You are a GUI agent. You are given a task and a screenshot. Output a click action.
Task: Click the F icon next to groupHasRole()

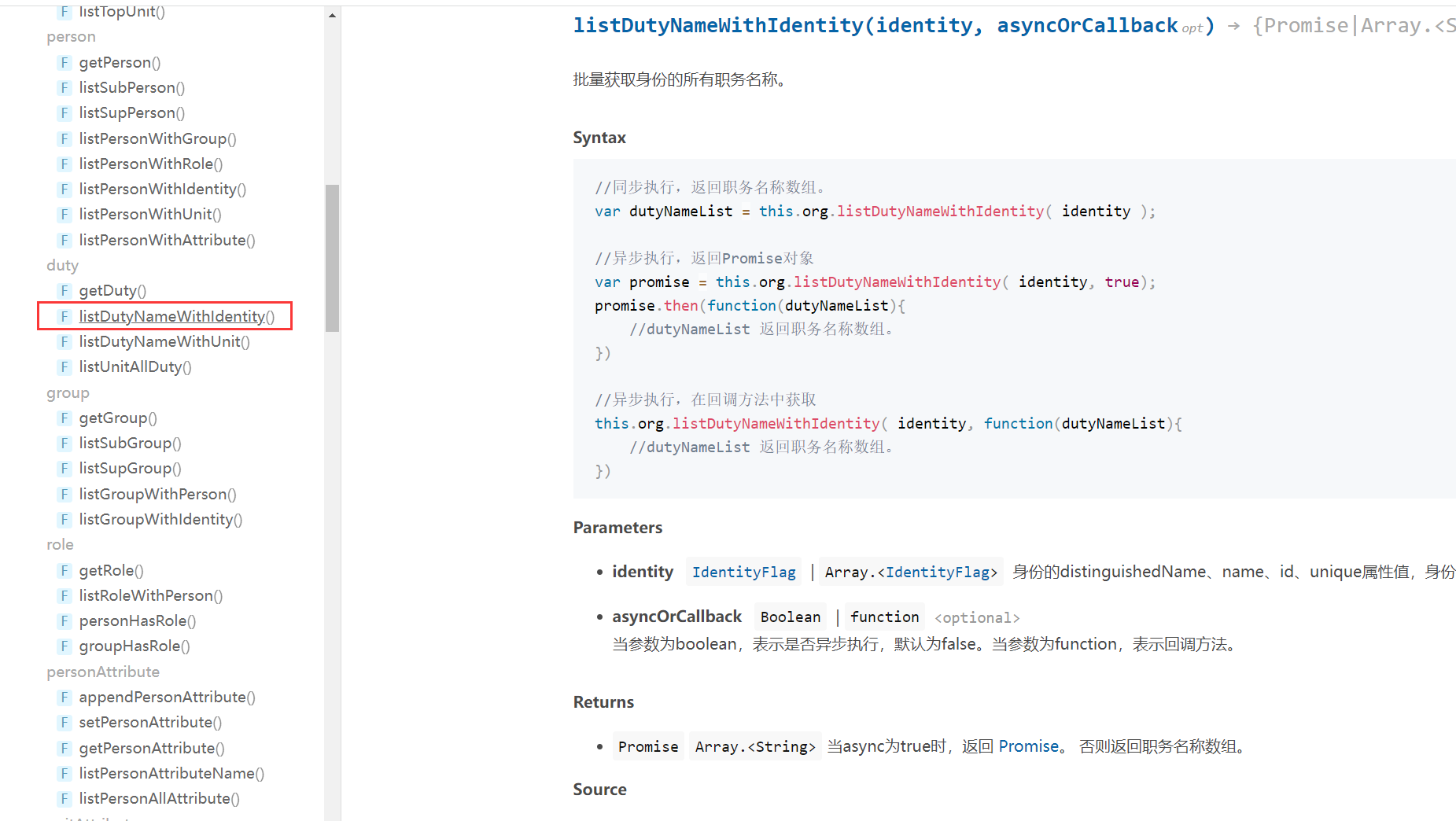[65, 646]
